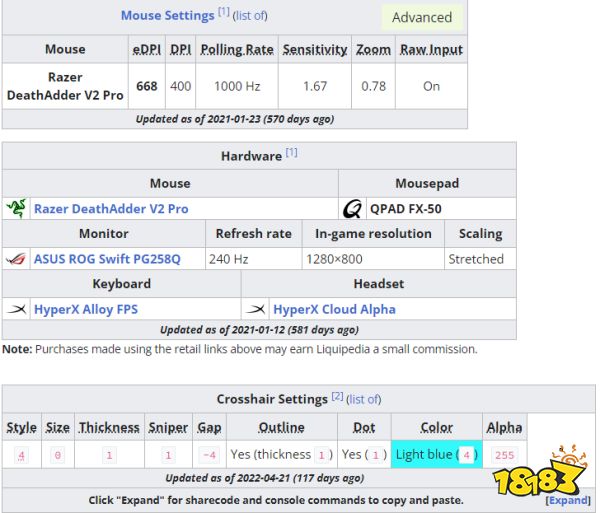Click the DPI column header
This screenshot has height=513, width=600.
coord(180,49)
